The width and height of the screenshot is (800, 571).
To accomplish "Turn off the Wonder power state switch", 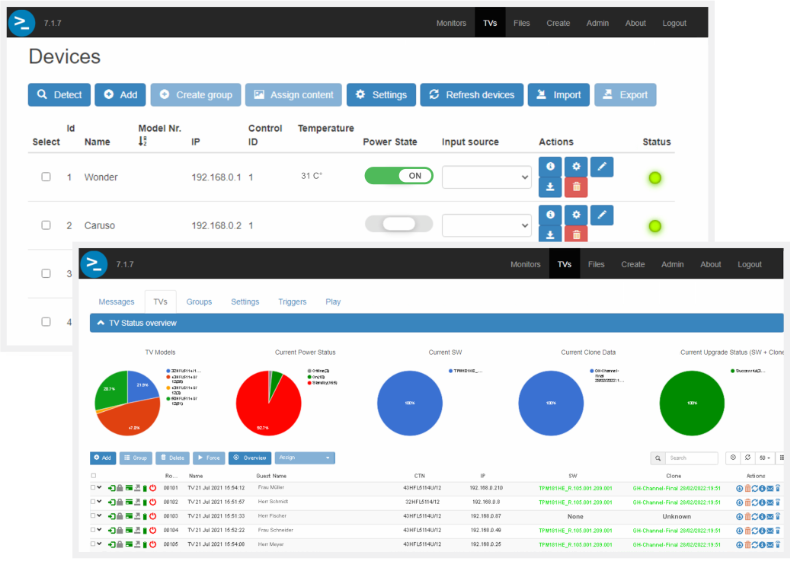I will pos(399,176).
